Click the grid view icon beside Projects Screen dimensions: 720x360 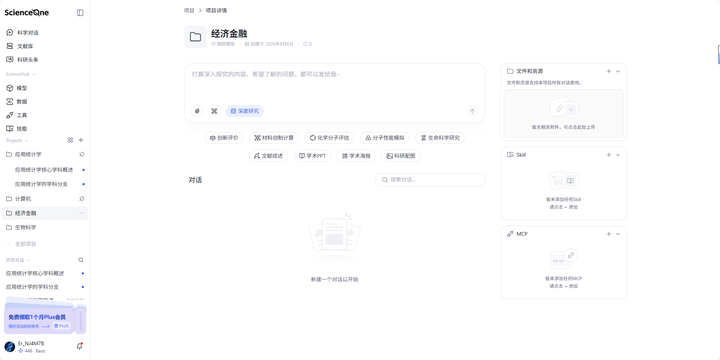click(x=70, y=140)
